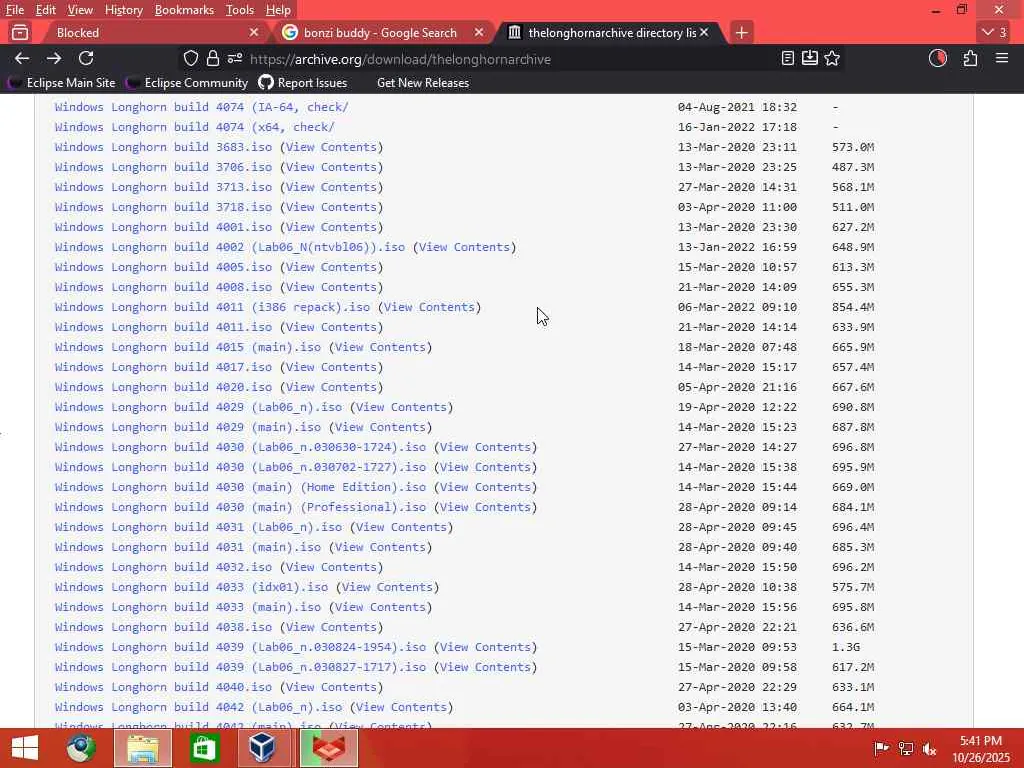Open File Explorer from the taskbar
Viewport: 1024px width, 768px height.
click(x=143, y=748)
